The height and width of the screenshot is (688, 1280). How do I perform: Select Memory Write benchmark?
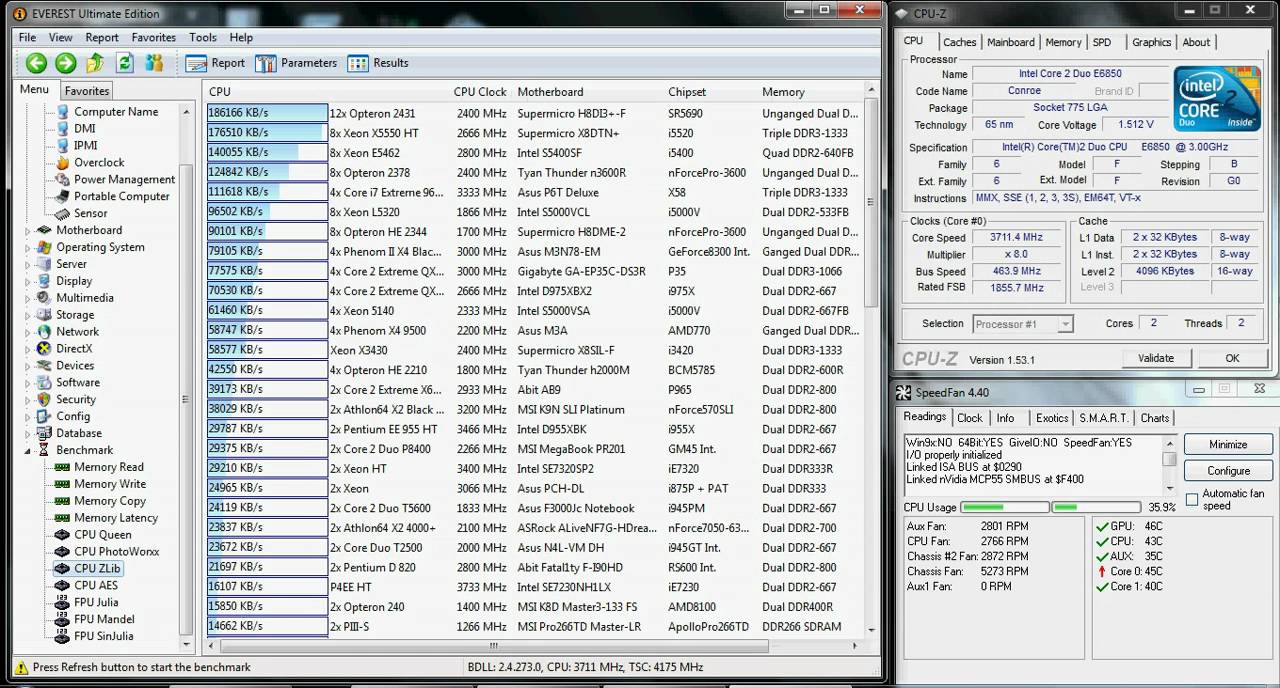point(110,484)
